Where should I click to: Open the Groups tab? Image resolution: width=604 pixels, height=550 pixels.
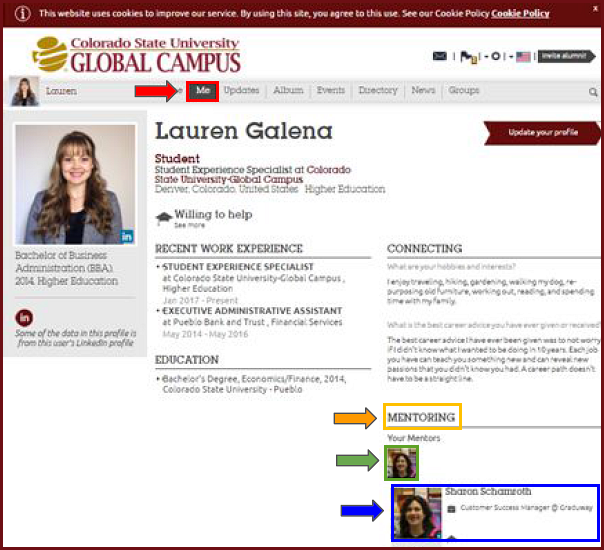point(464,91)
